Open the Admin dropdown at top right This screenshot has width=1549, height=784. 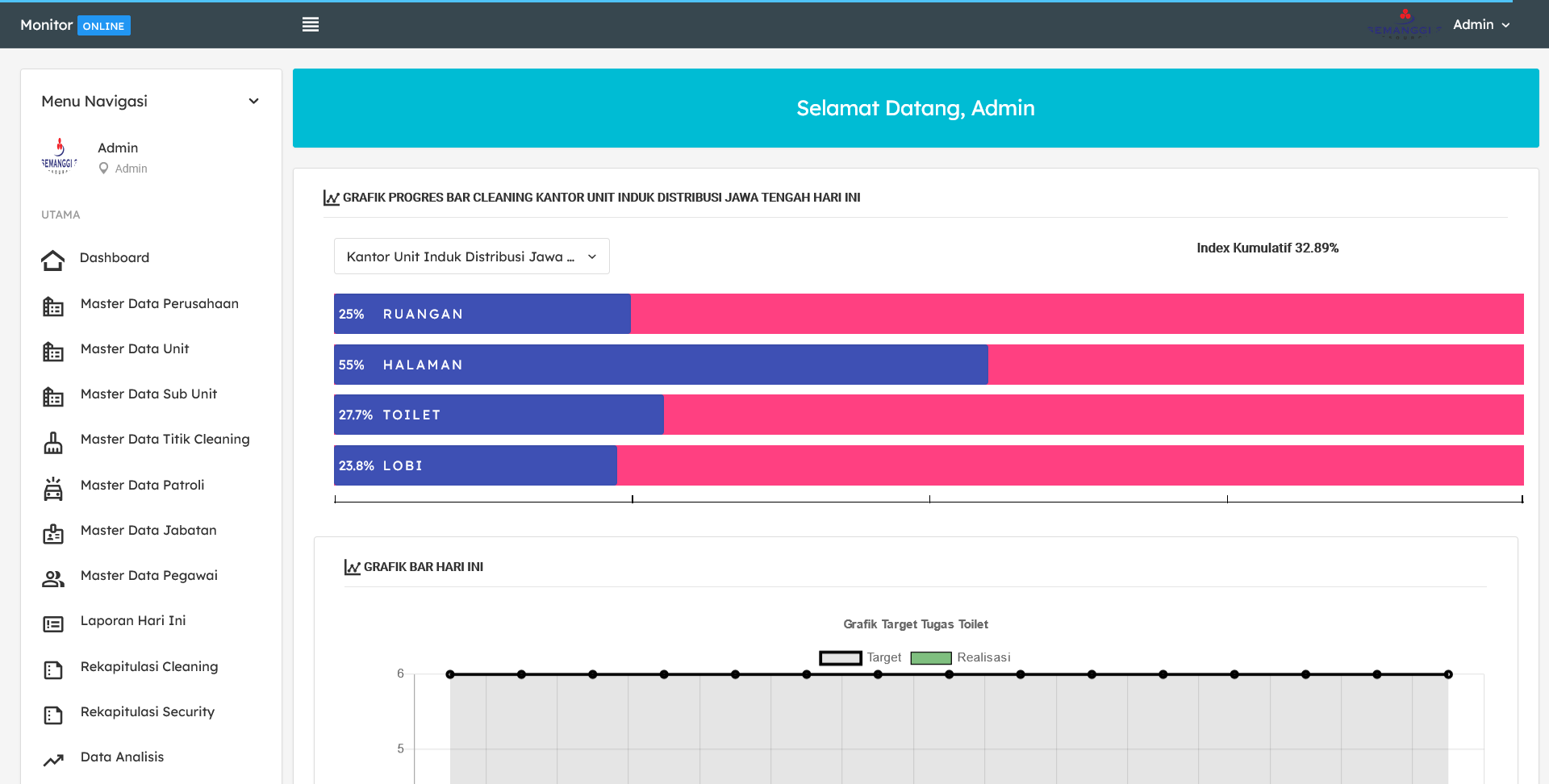pyautogui.click(x=1481, y=24)
